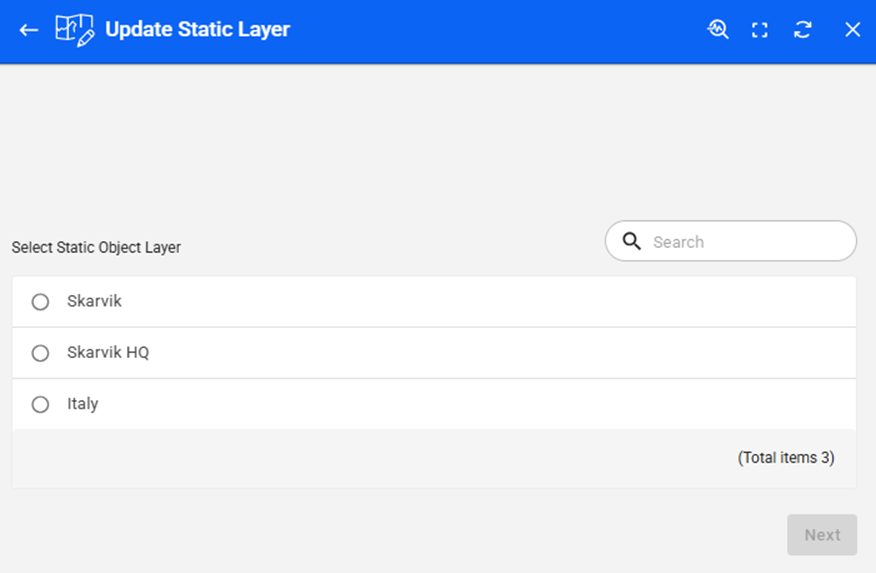Click the Select Static Object Layer label
This screenshot has width=876, height=573.
[96, 247]
